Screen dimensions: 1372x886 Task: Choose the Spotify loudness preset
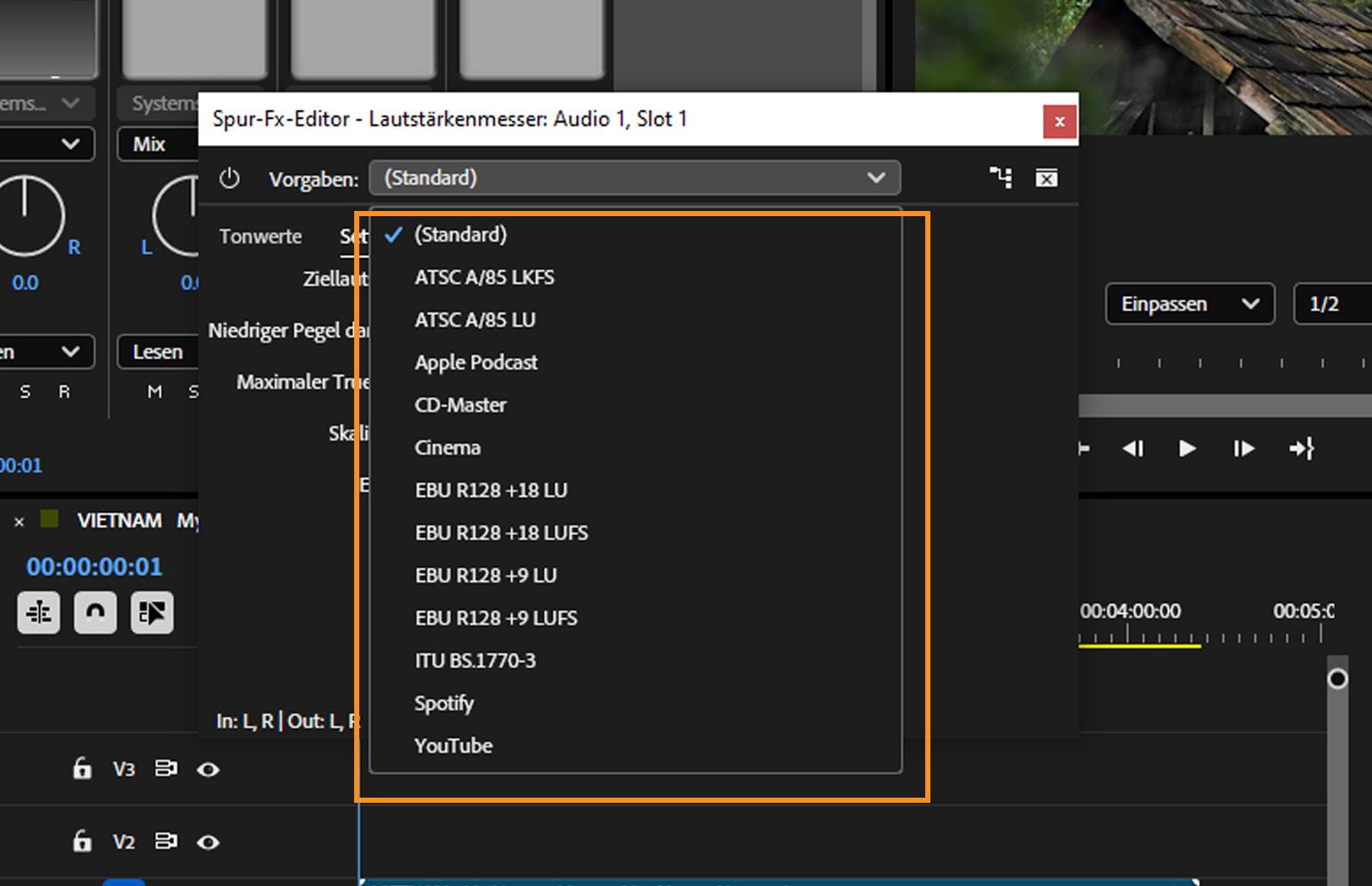point(635,703)
